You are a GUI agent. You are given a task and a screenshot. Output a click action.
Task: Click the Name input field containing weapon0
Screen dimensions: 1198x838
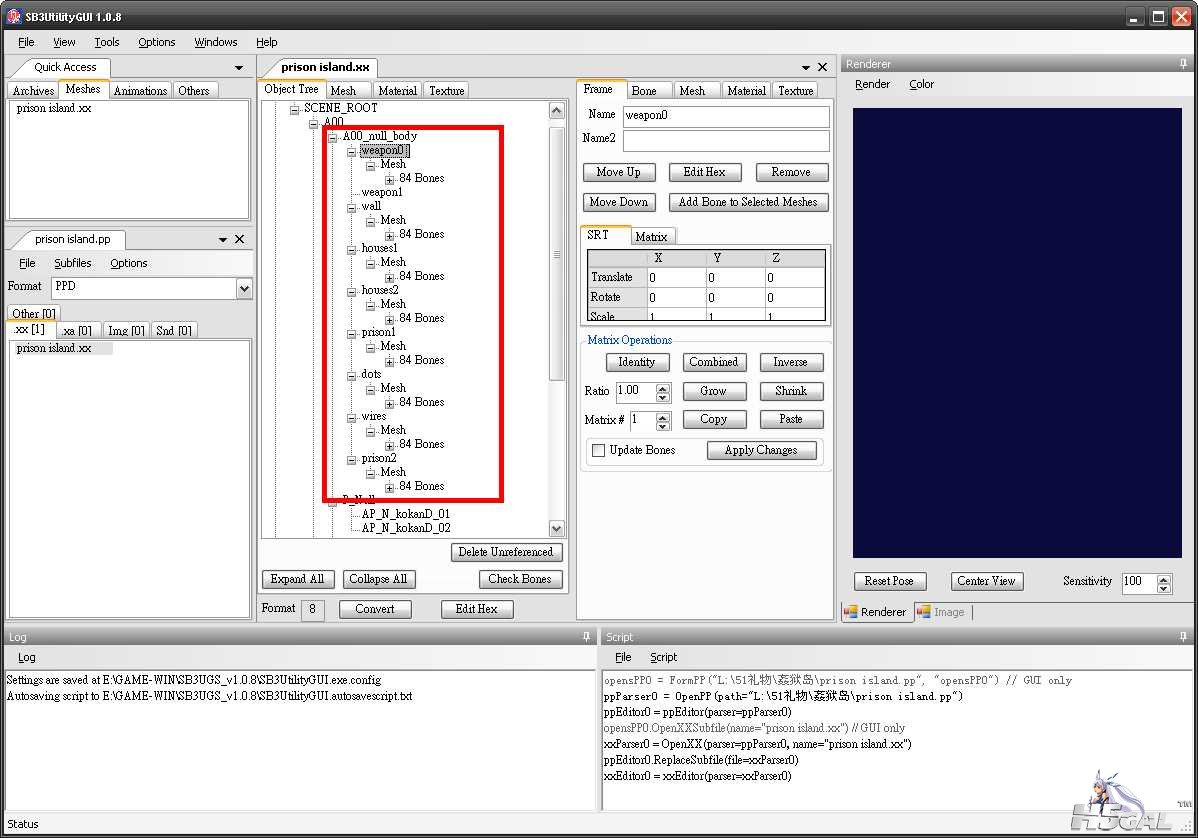[x=726, y=115]
